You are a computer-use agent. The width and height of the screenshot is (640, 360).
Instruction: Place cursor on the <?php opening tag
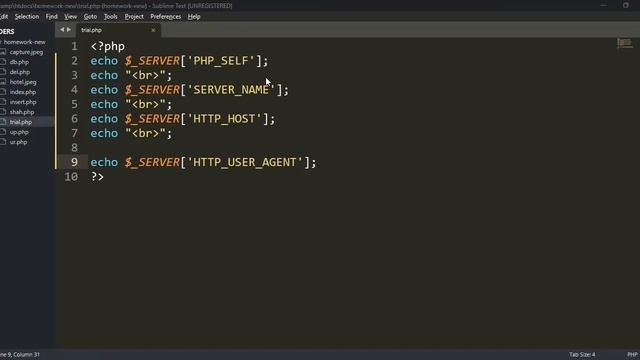click(x=108, y=46)
